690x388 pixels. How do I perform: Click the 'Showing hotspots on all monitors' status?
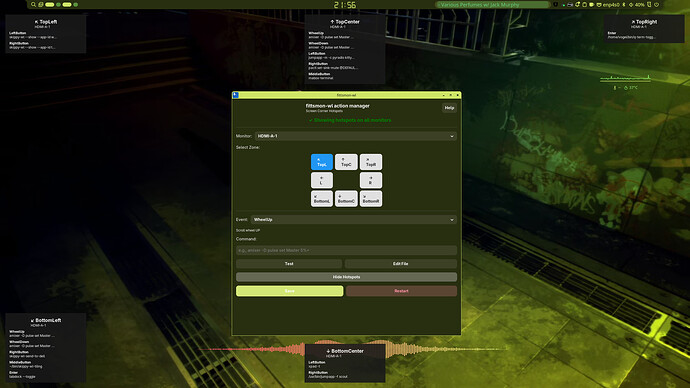350,120
